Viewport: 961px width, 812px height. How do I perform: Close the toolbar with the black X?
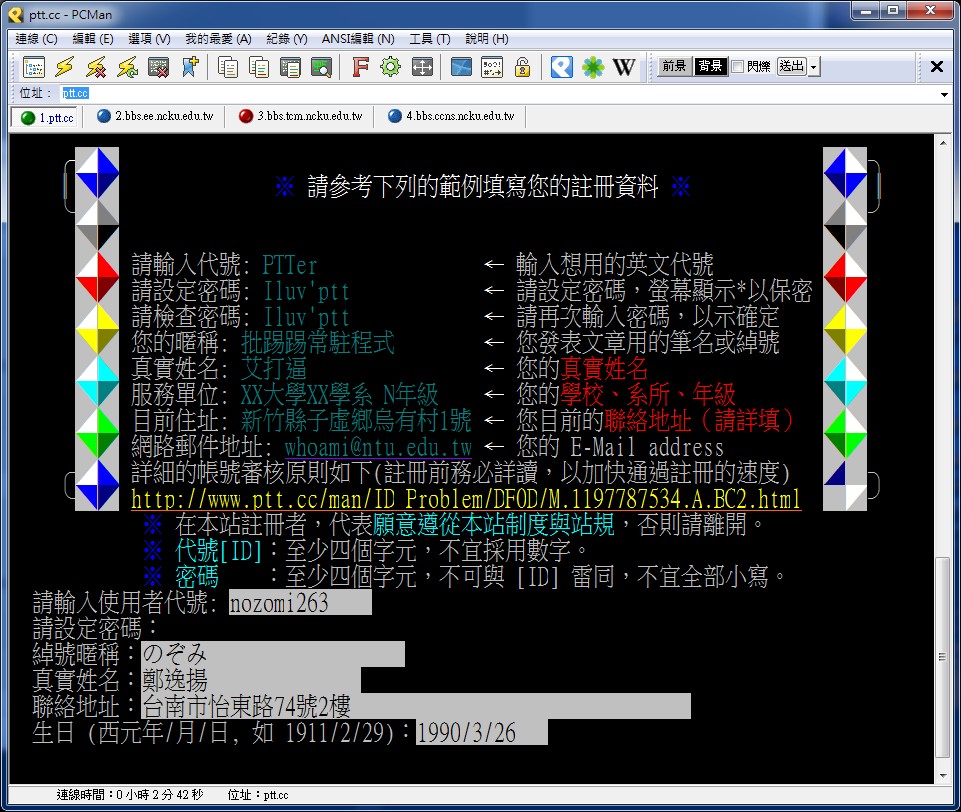[x=936, y=66]
